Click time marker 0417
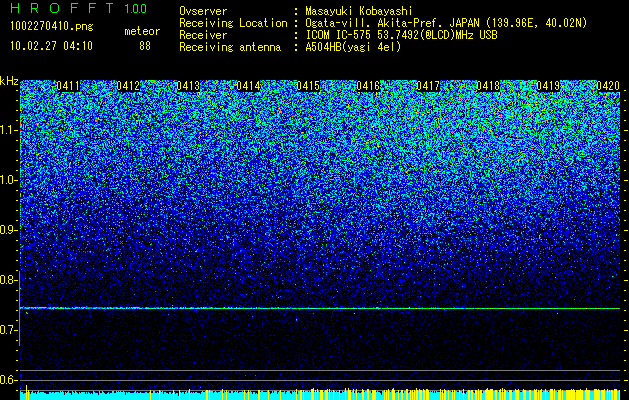629x400 pixels. (428, 86)
